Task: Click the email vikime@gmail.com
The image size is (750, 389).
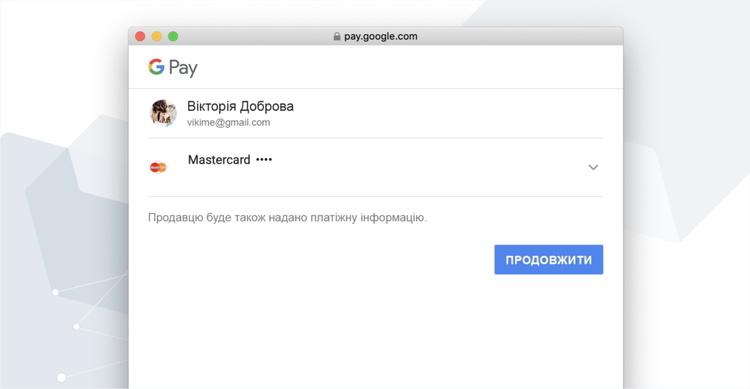Action: [x=229, y=122]
